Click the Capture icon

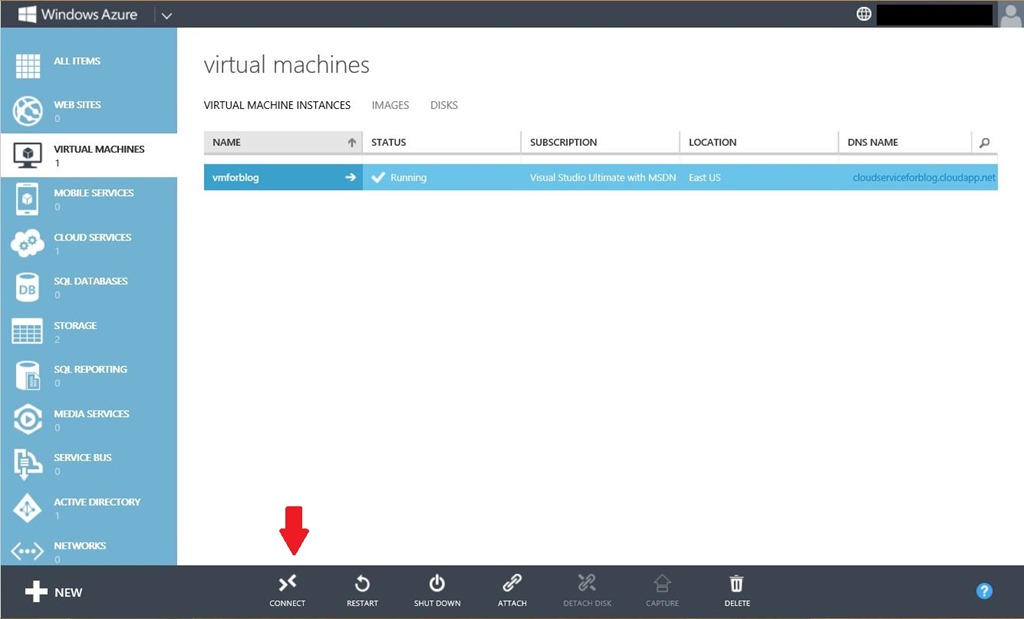pyautogui.click(x=662, y=583)
